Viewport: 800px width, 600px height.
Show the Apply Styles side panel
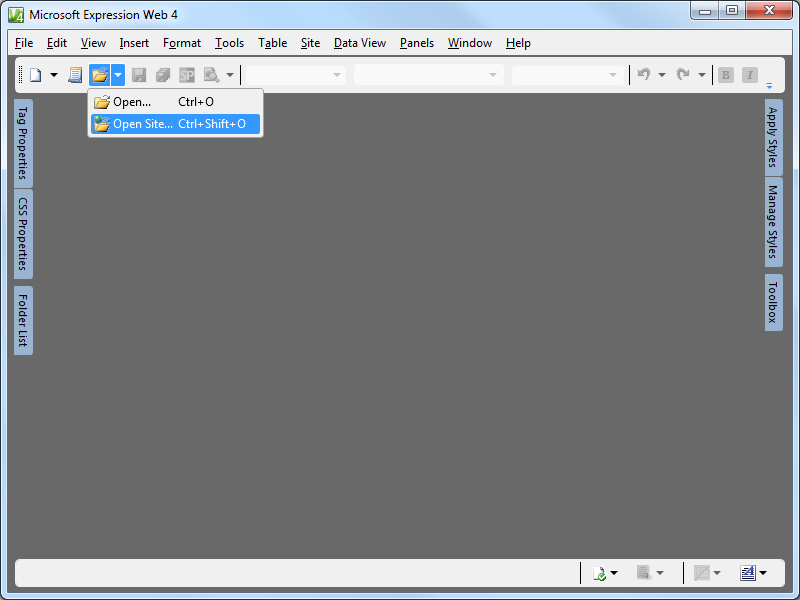[x=773, y=137]
